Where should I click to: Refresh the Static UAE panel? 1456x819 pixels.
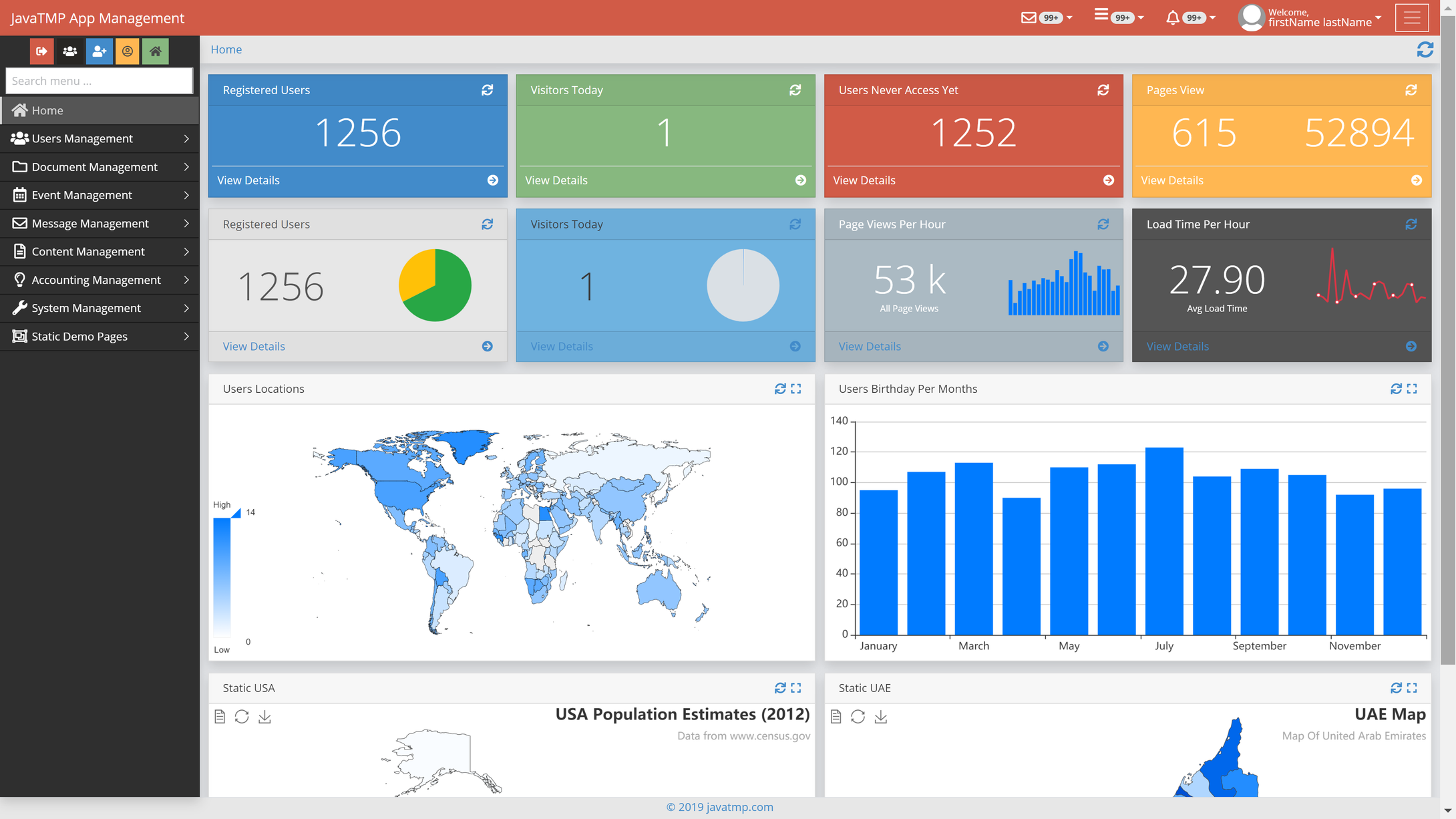1396,688
